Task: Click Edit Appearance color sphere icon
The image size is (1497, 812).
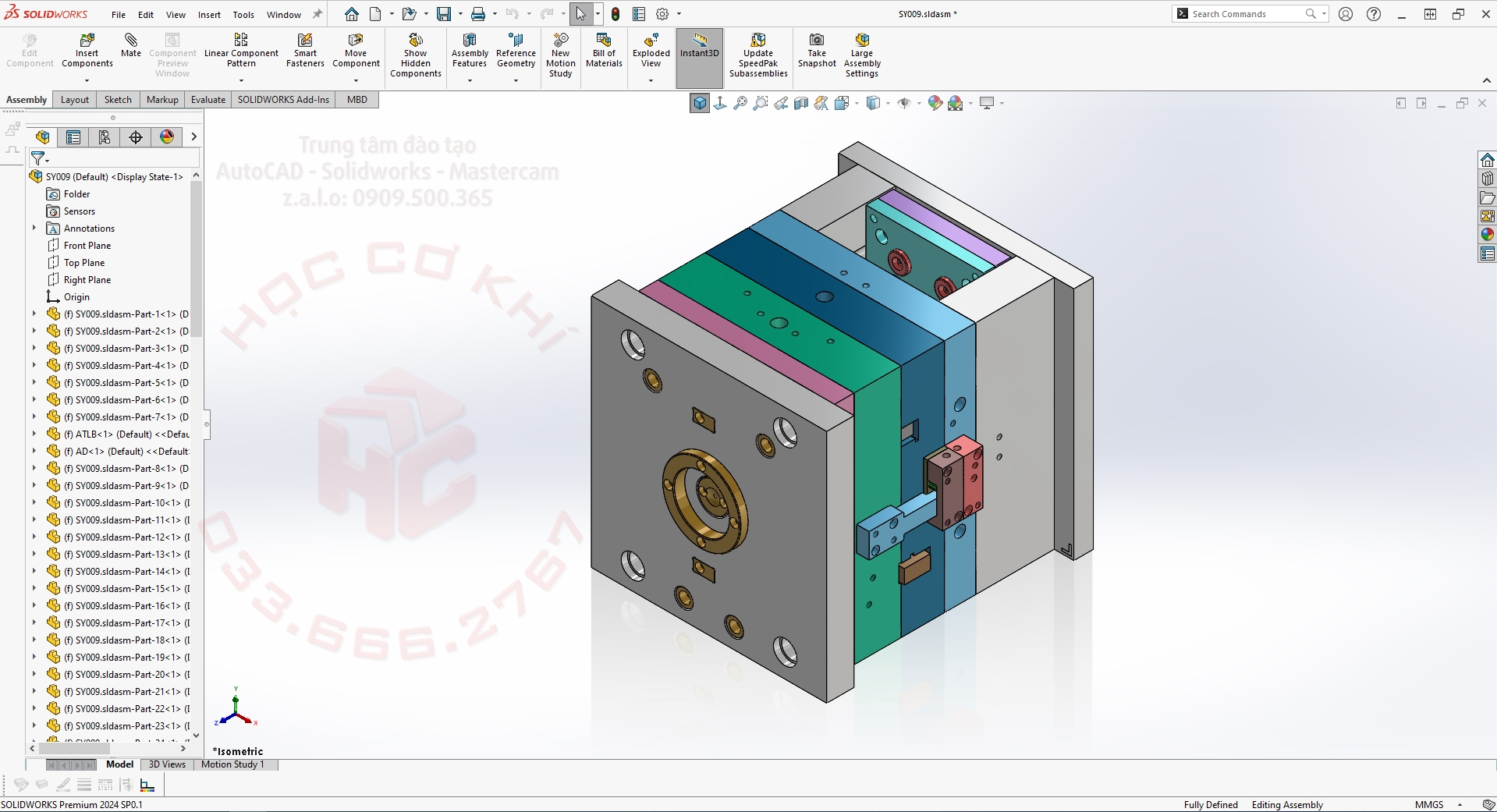Action: 935,103
